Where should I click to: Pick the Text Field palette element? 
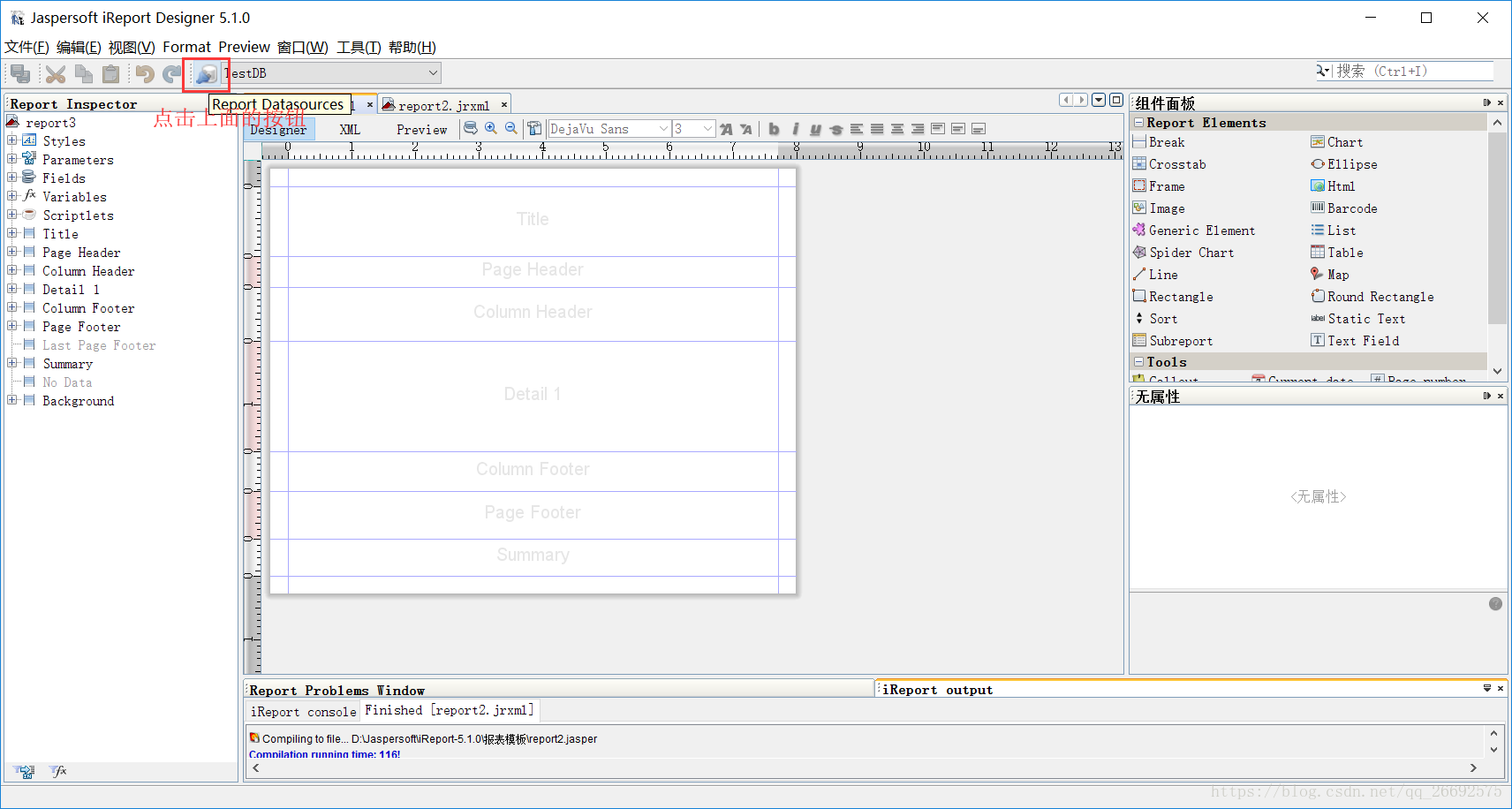pos(1355,341)
